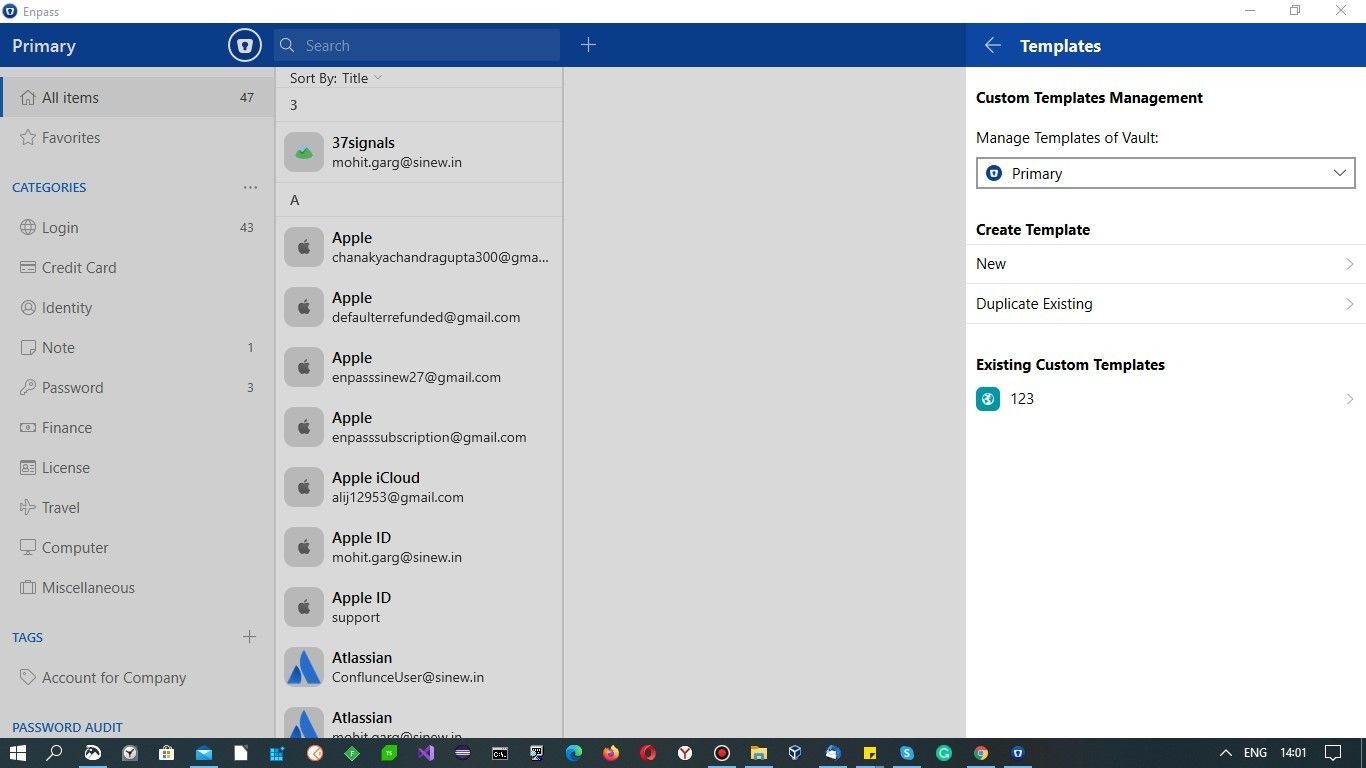Click the 37signals item icon
The width and height of the screenshot is (1366, 768).
(x=304, y=152)
